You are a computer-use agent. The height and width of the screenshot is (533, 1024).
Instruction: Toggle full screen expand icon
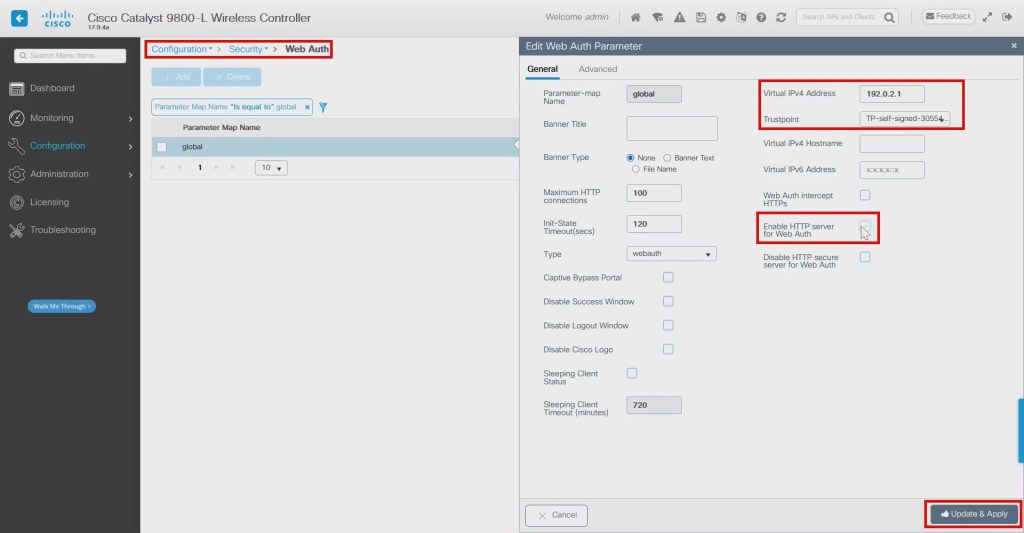tap(987, 17)
